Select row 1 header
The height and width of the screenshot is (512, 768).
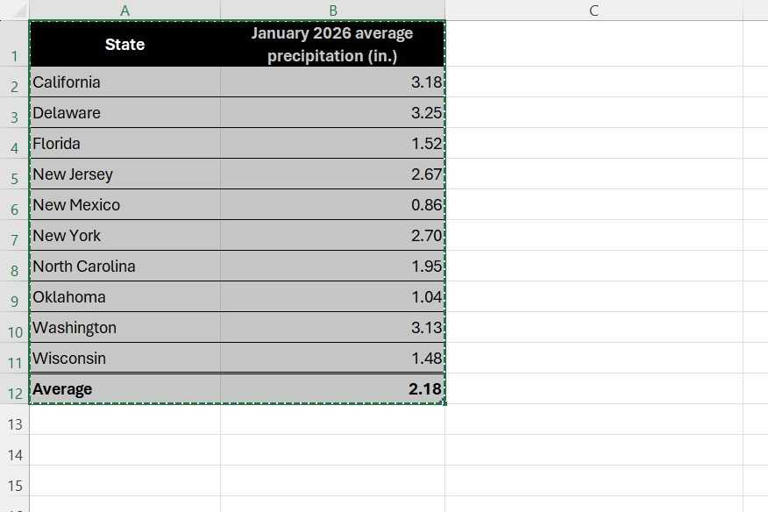click(x=14, y=44)
